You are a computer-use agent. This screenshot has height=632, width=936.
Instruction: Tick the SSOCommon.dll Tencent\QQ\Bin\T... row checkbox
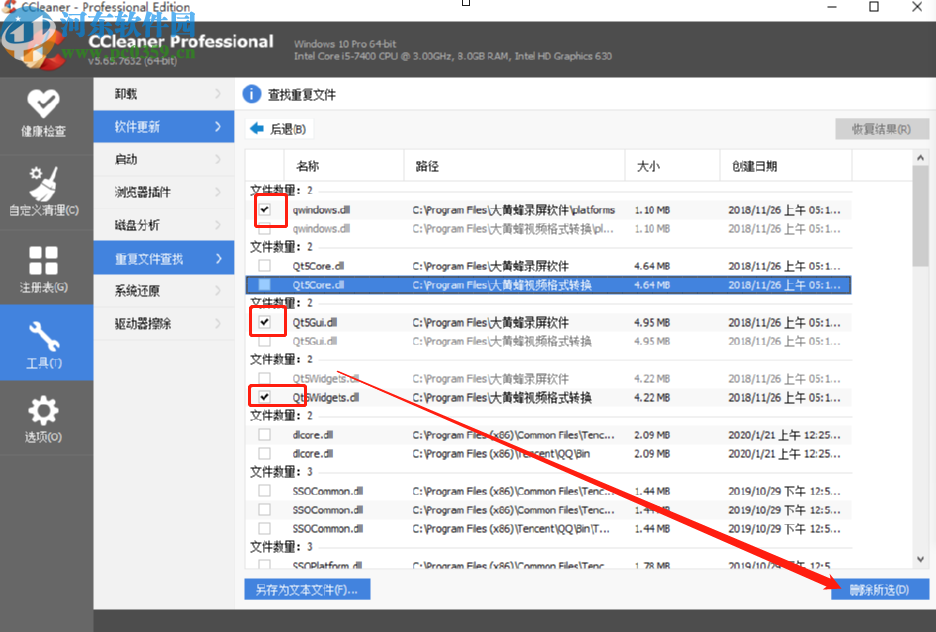pyautogui.click(x=264, y=528)
